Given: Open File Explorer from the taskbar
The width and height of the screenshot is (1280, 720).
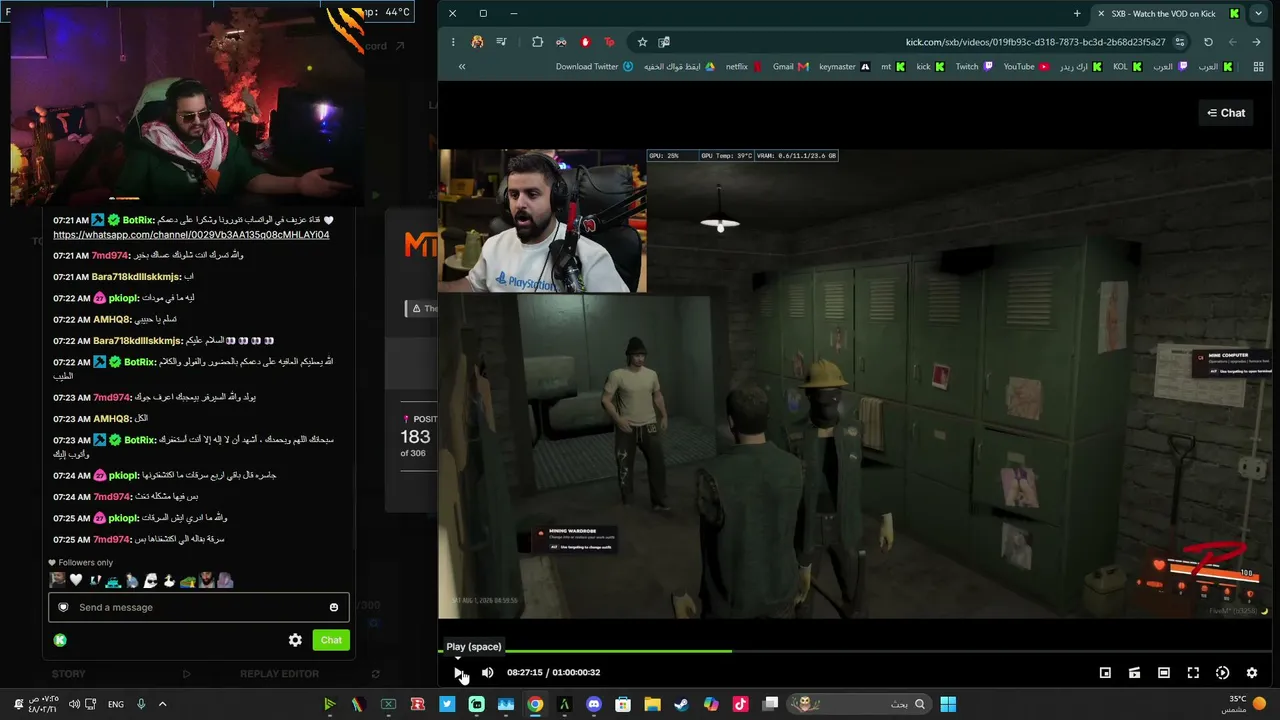Looking at the screenshot, I should click(x=652, y=704).
